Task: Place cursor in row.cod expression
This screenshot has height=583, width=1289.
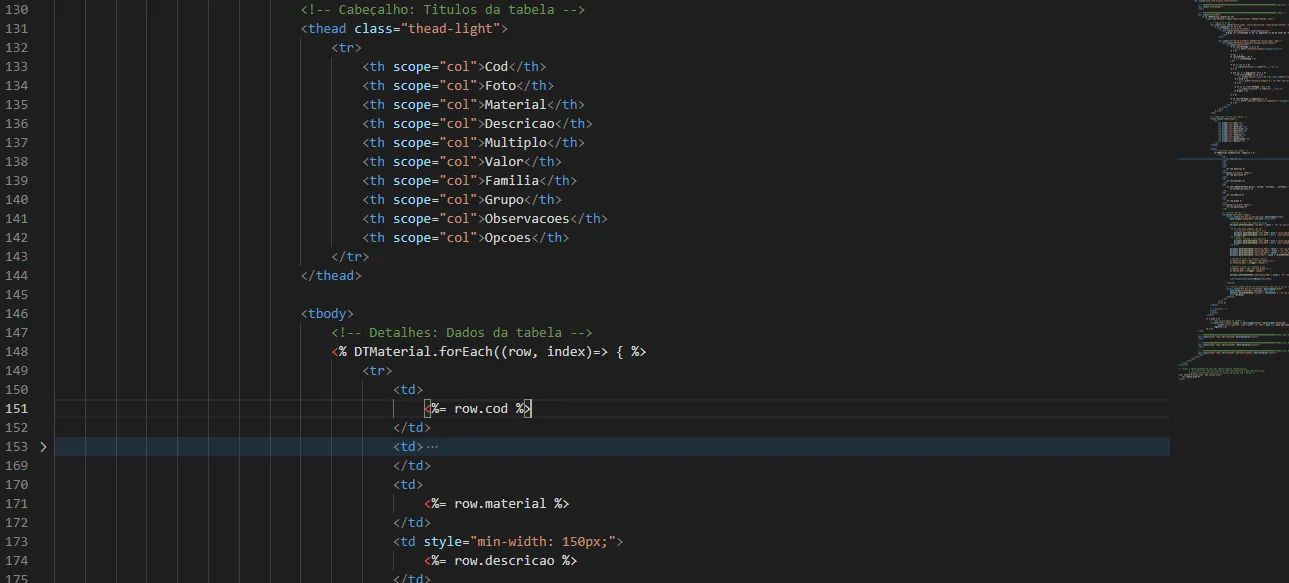Action: 480,409
